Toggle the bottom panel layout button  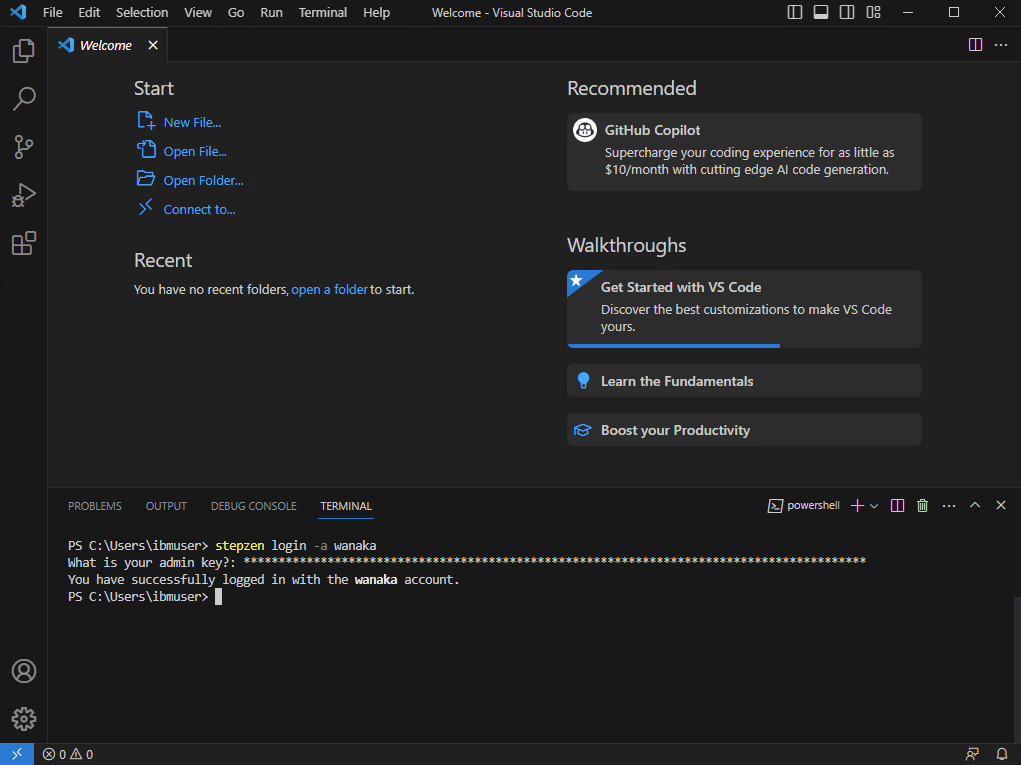tap(821, 13)
